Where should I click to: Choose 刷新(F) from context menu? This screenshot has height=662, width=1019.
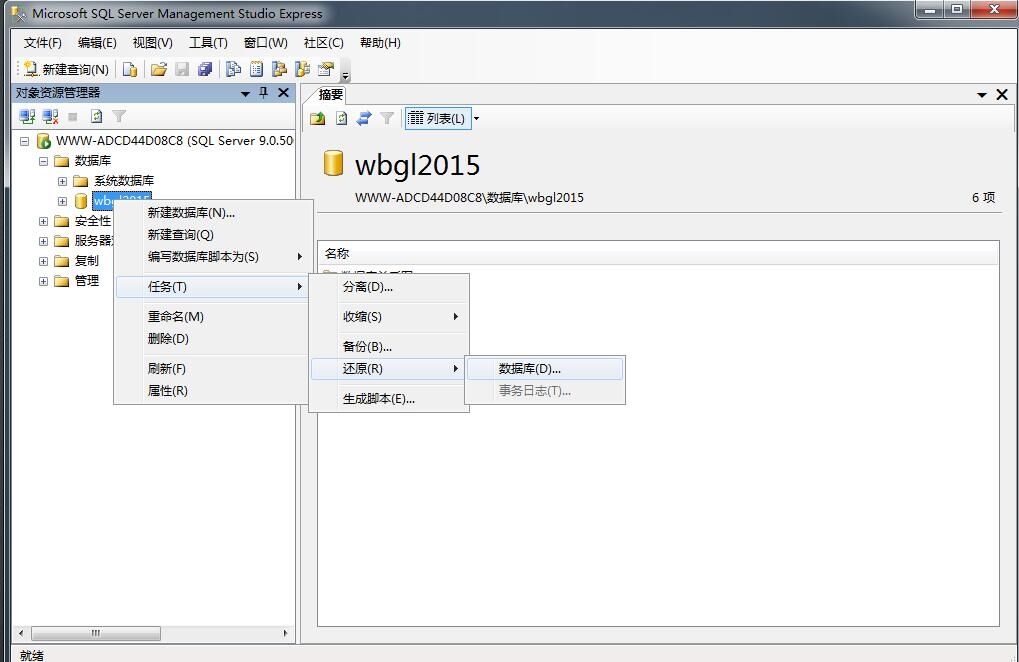coord(212,368)
